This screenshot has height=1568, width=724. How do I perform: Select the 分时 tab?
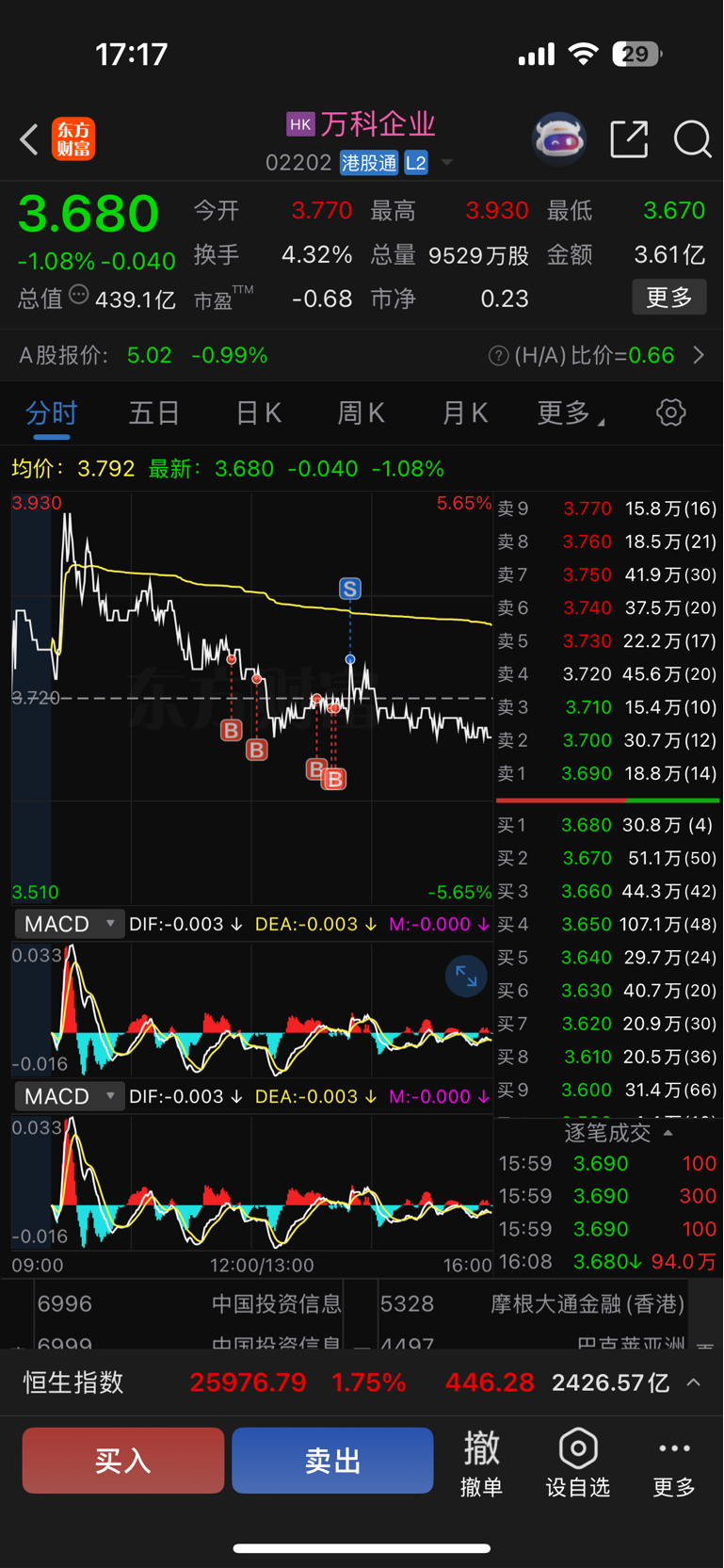coord(52,412)
